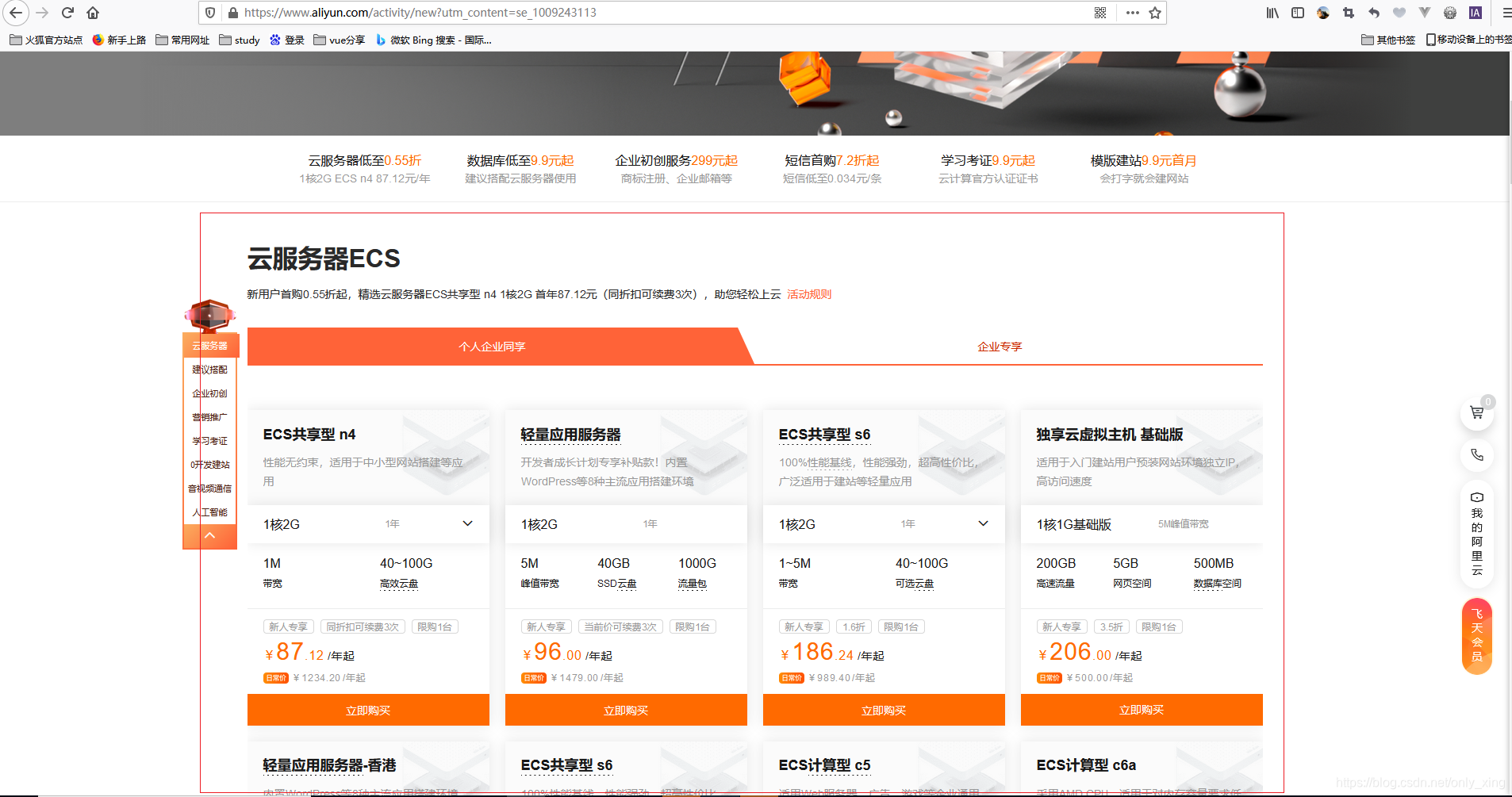Viewport: 1512px width, 797px height.
Task: Open the 我的阿里云 floating panel
Action: tap(1477, 534)
